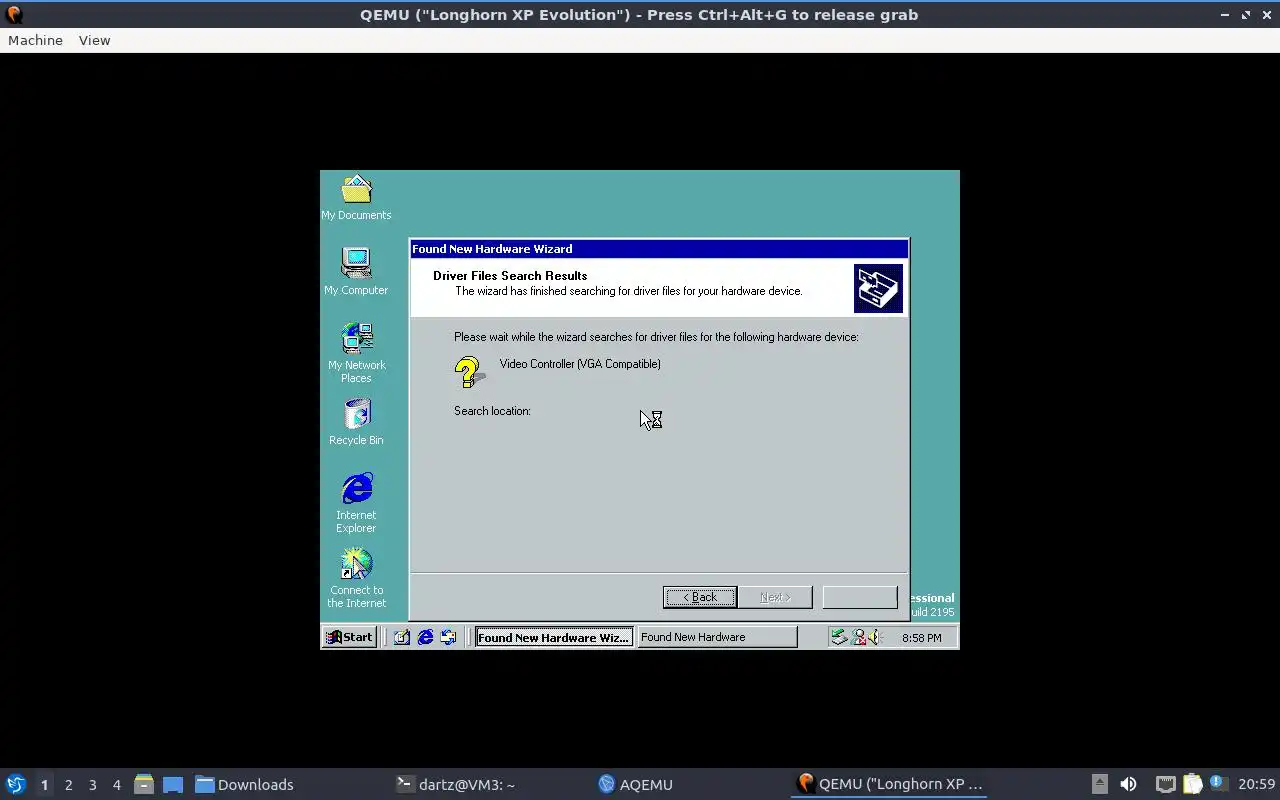Select My Network Places icon

356,352
